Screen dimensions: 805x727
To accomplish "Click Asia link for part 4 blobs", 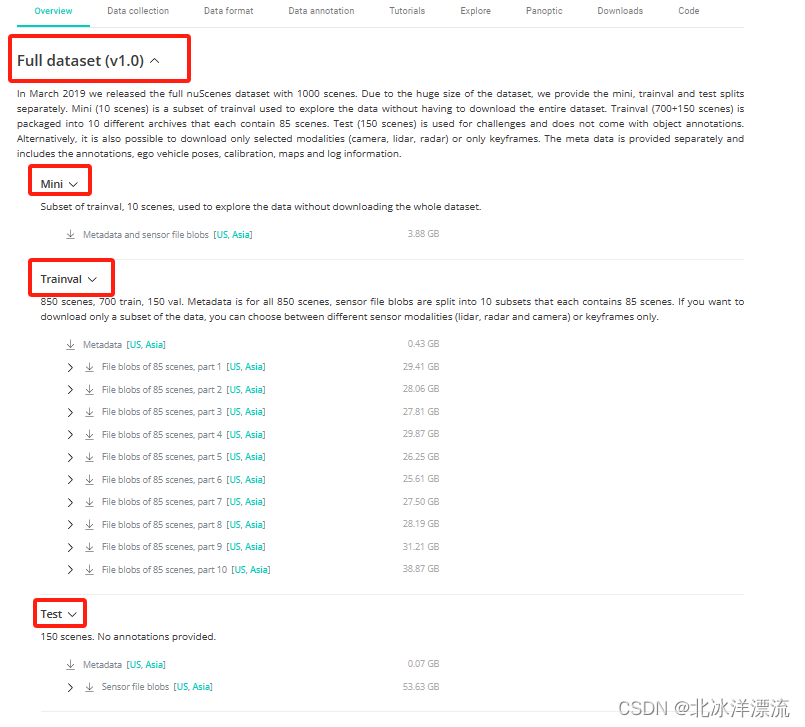I will [254, 435].
